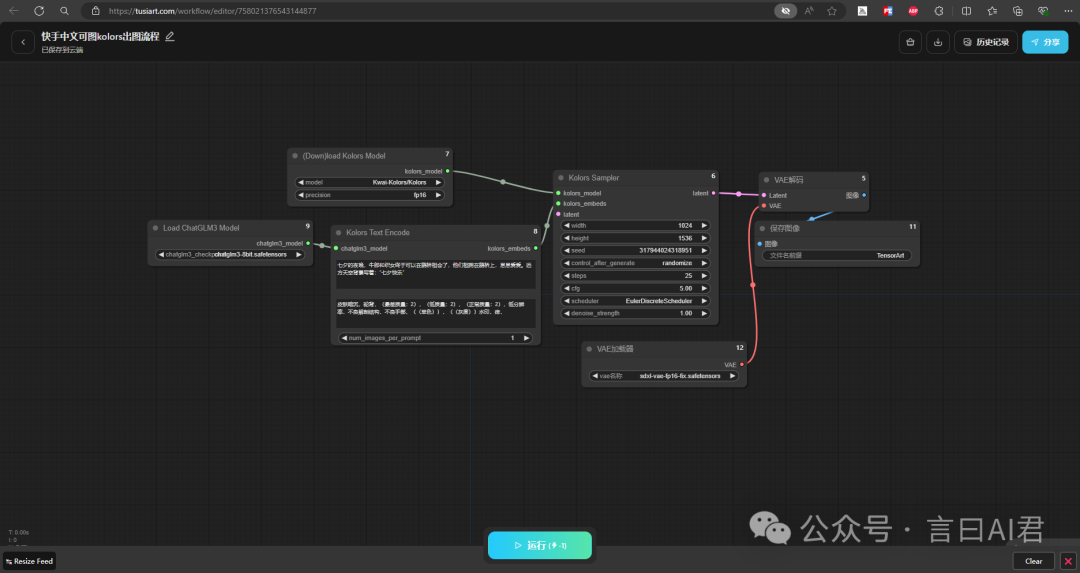Click left arrow of the cfg widget
This screenshot has height=573, width=1080.
coord(567,289)
